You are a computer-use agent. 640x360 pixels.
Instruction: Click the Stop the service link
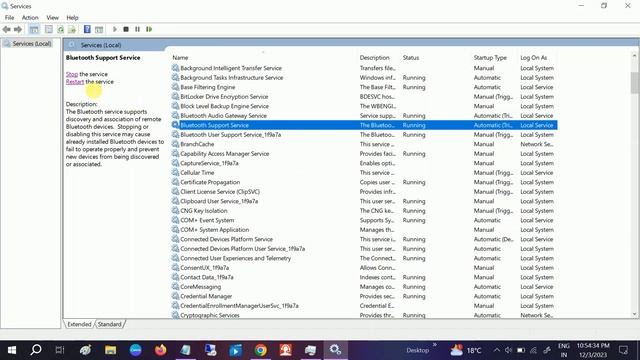click(x=72, y=74)
